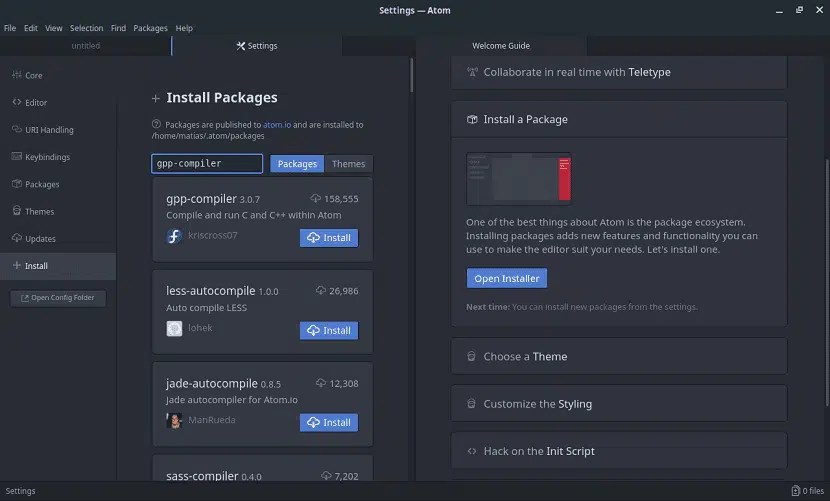830x501 pixels.
Task: Click the help icon beside package info
Action: pyautogui.click(x=156, y=124)
